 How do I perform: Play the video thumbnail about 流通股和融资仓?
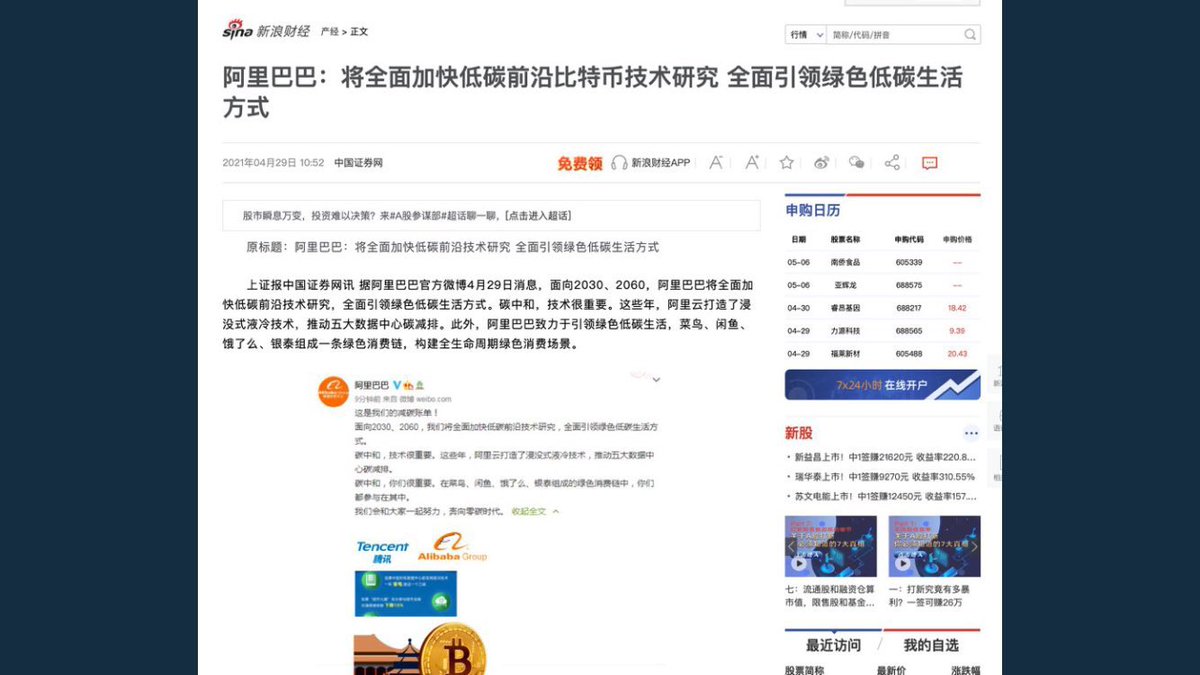pos(830,547)
